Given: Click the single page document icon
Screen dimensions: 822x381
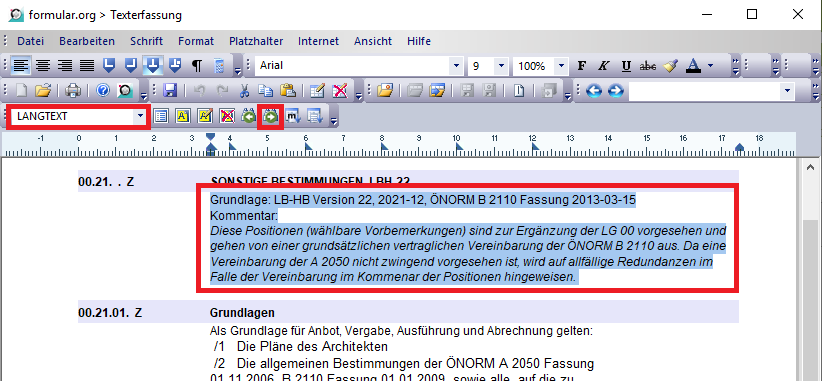Looking at the screenshot, I should point(519,91).
